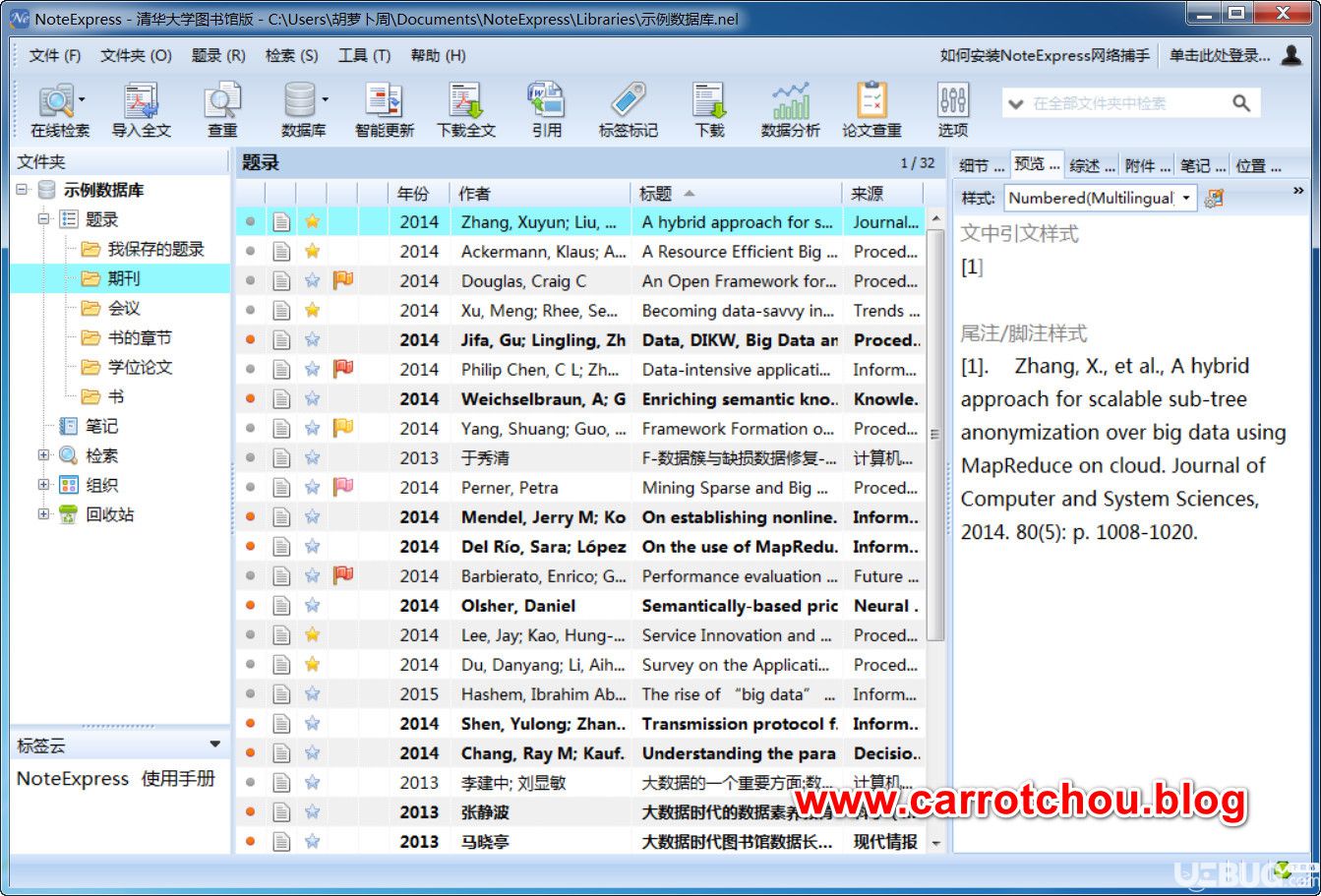Open the citation style manager icon
This screenshot has width=1321, height=896.
tap(1214, 198)
